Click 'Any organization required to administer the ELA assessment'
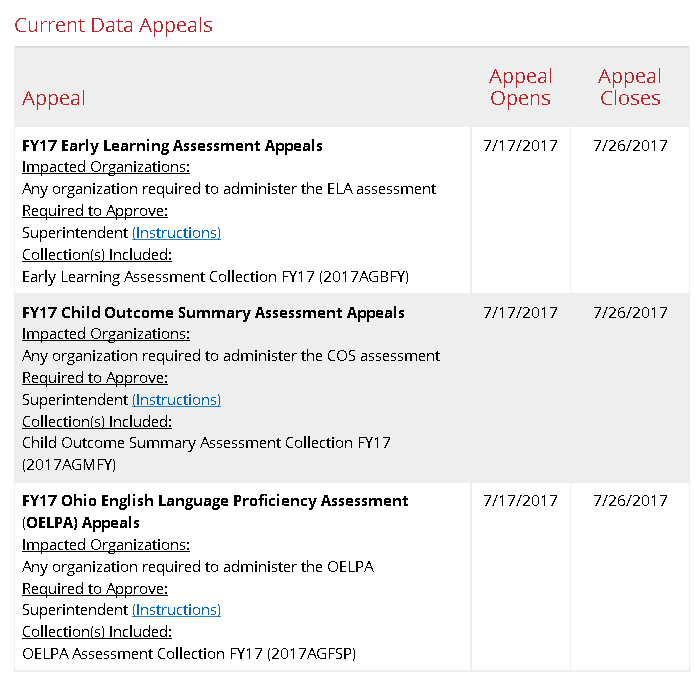 click(x=229, y=189)
